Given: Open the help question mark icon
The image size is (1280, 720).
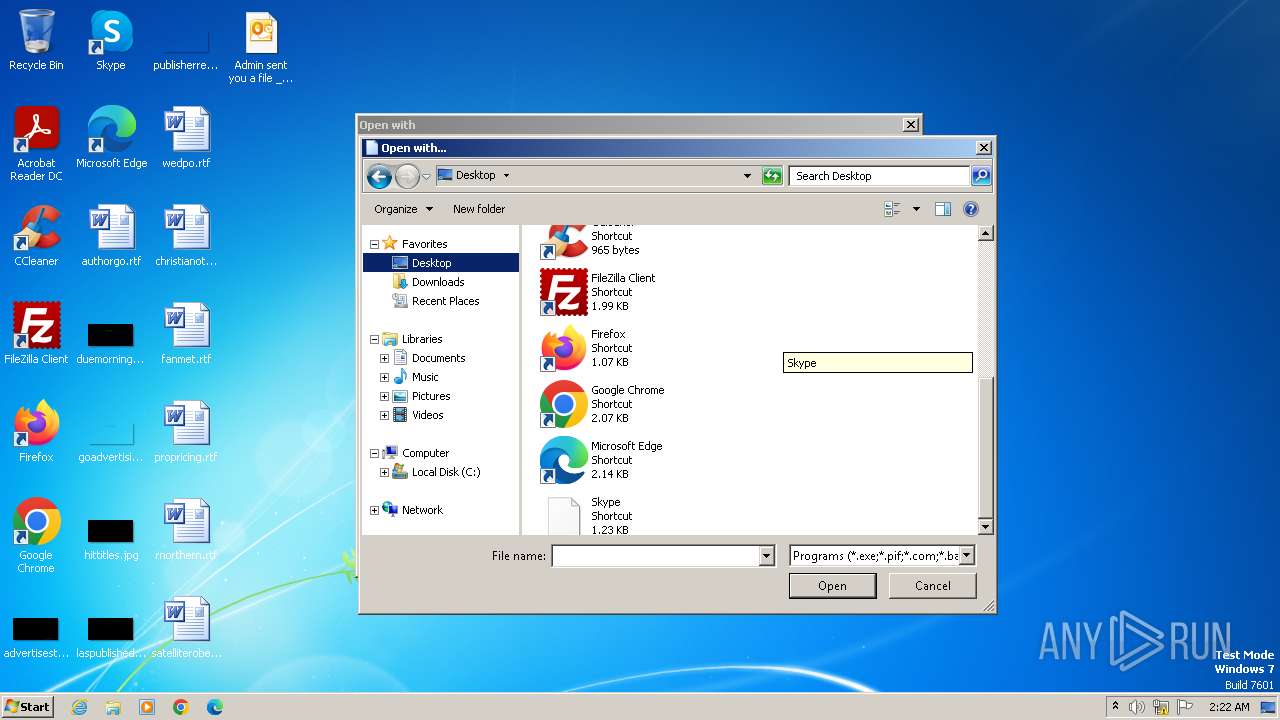Looking at the screenshot, I should [x=970, y=209].
